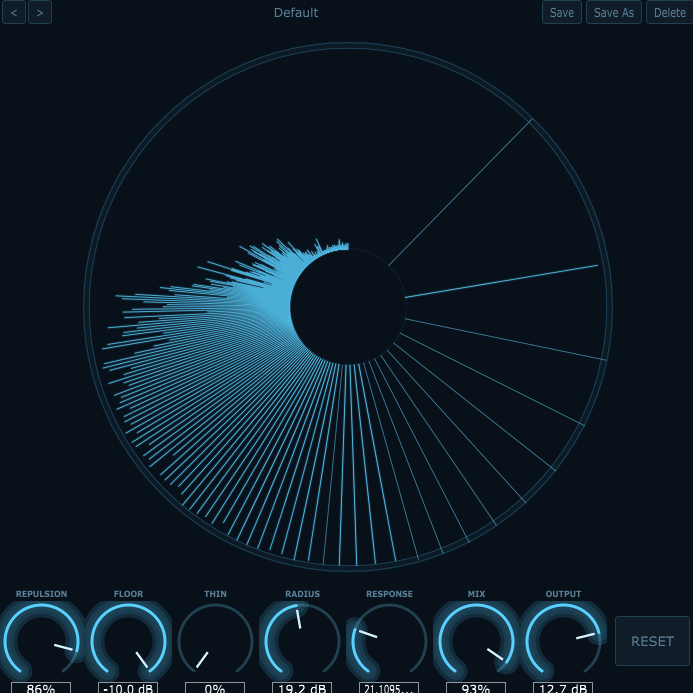Screen dimensions: 693x693
Task: Delete the current preset
Action: pos(670,12)
